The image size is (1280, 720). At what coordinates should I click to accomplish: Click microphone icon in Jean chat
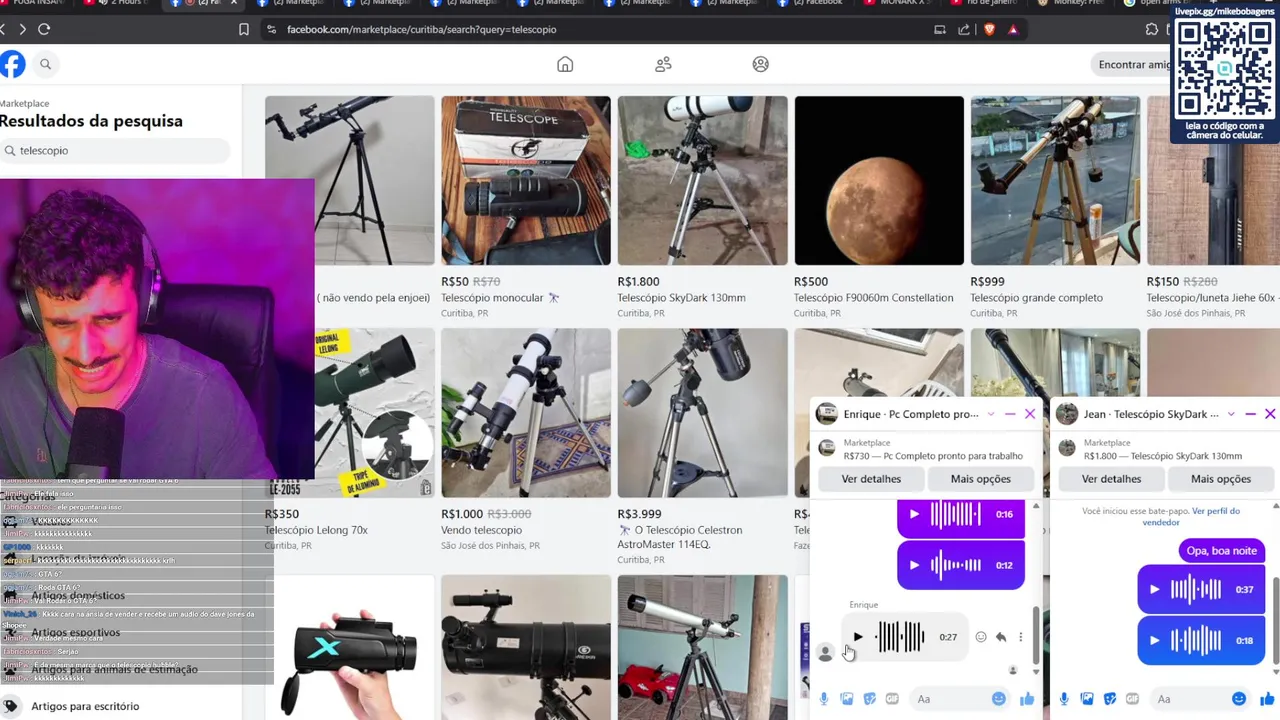[x=1064, y=699]
